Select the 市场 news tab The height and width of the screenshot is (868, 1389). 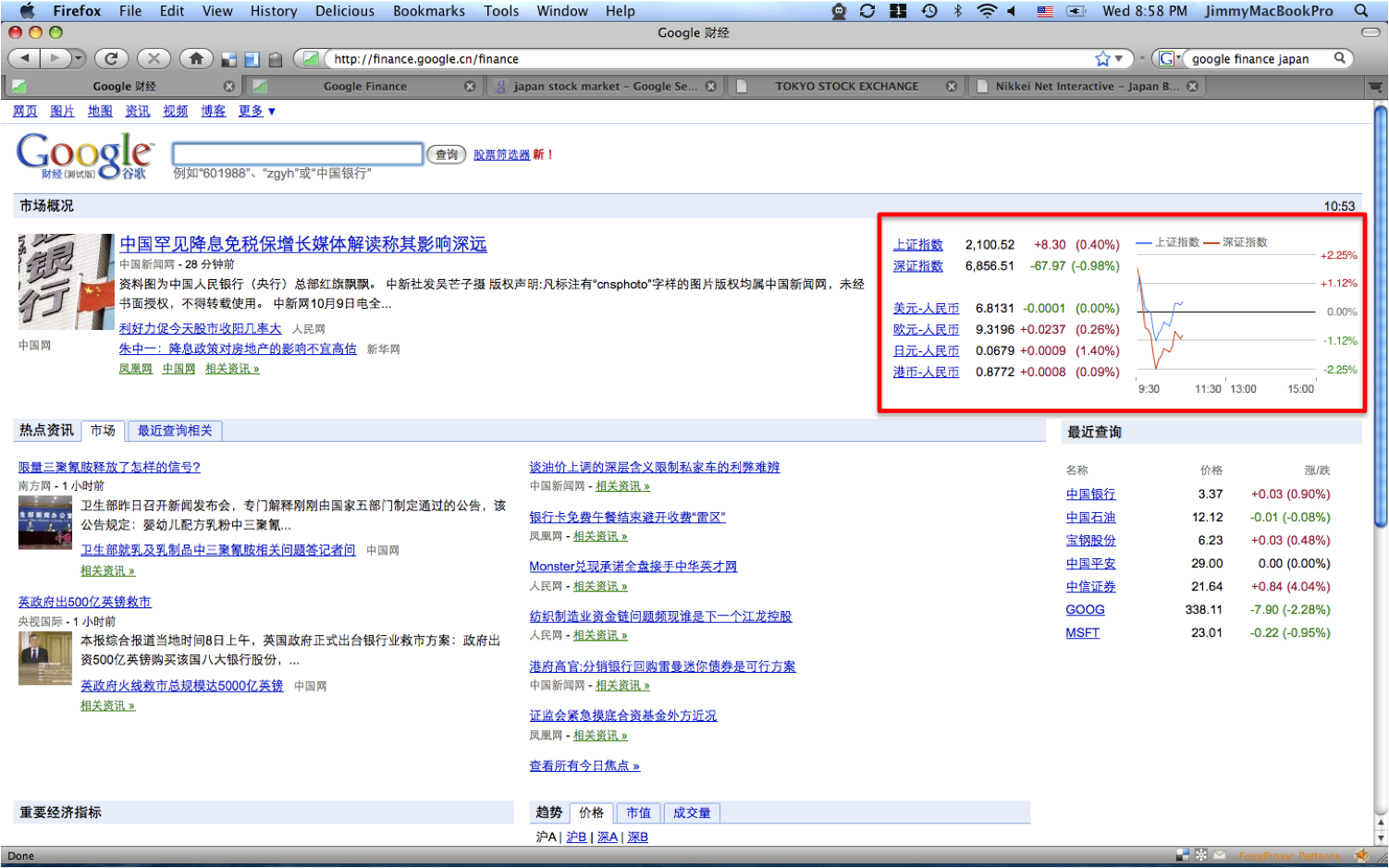point(103,431)
